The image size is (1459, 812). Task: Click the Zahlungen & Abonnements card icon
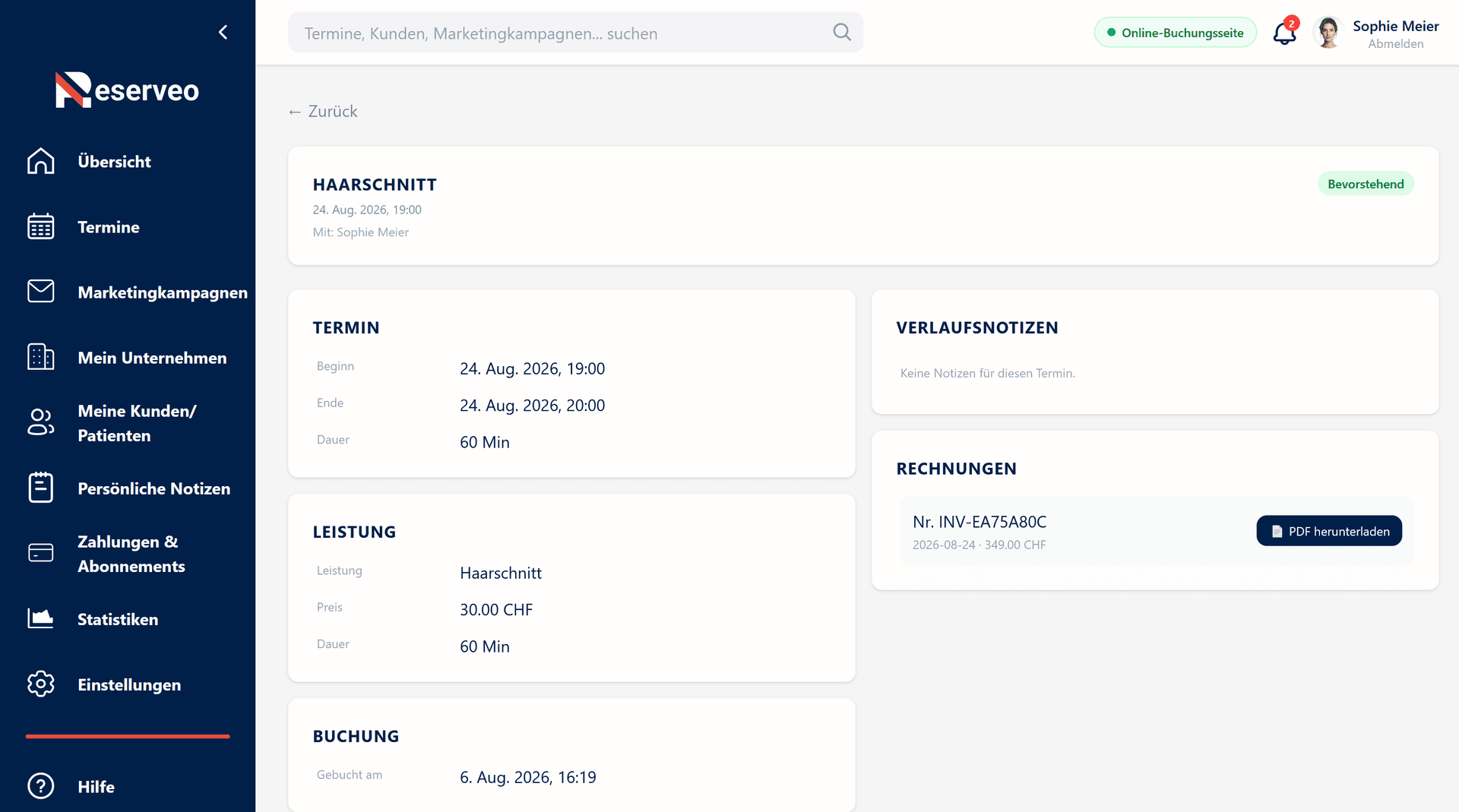coord(41,553)
